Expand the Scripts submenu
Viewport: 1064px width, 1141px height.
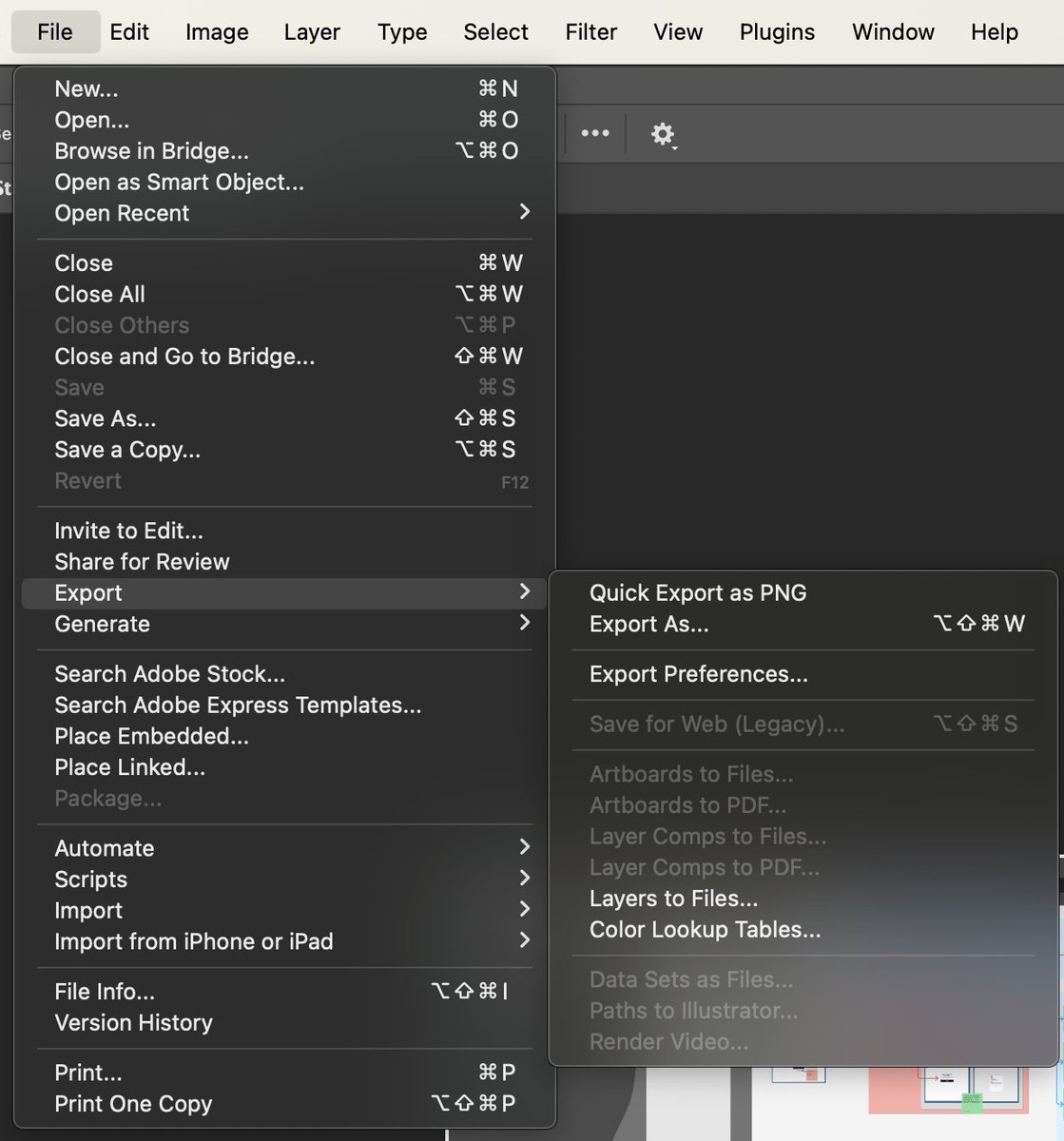[x=284, y=880]
